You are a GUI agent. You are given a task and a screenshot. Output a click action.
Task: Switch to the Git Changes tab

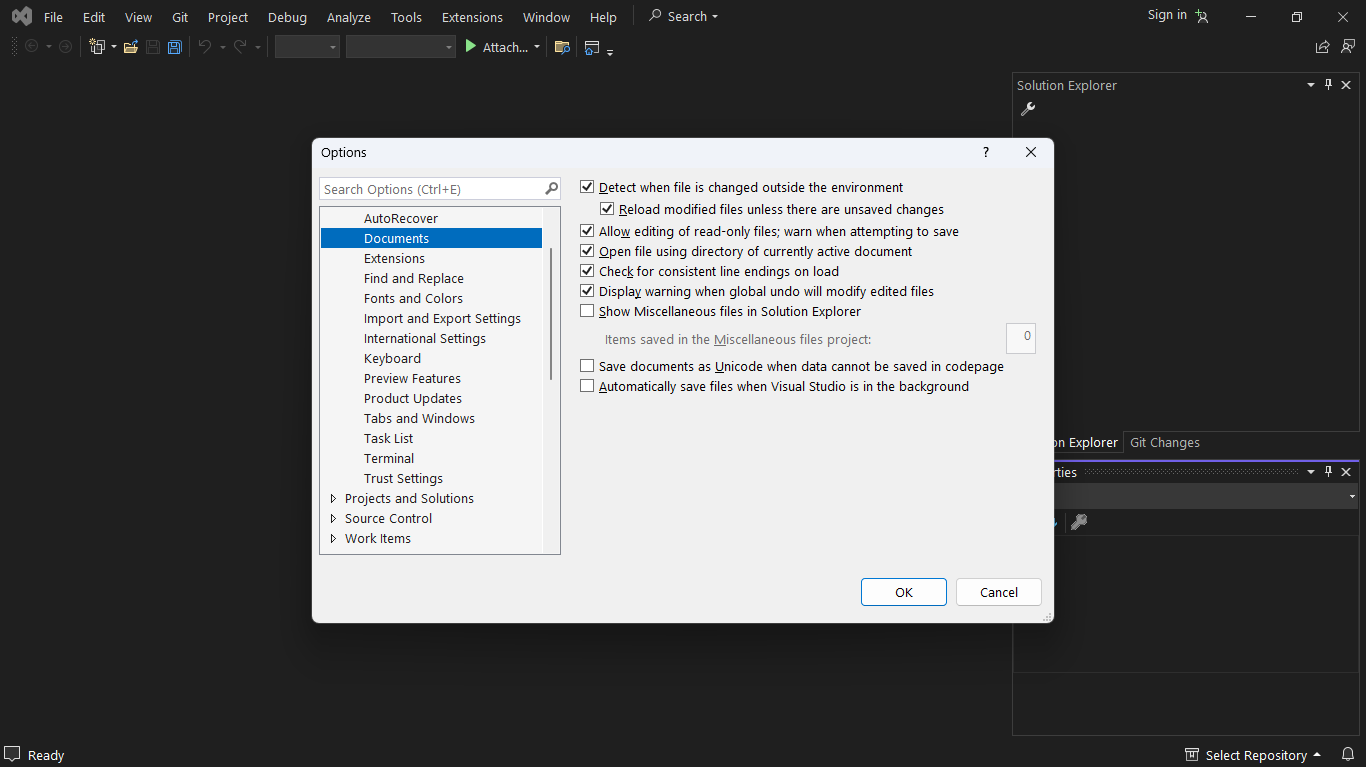pos(1163,442)
